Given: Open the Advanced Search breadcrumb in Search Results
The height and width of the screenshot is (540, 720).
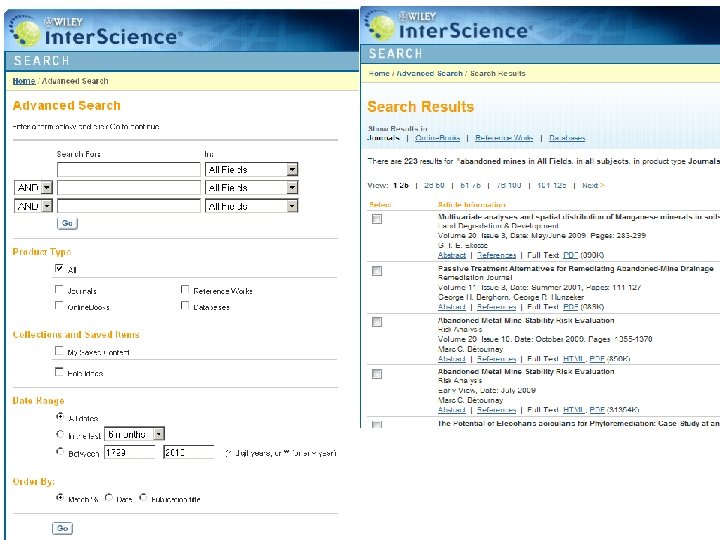Looking at the screenshot, I should coord(429,73).
